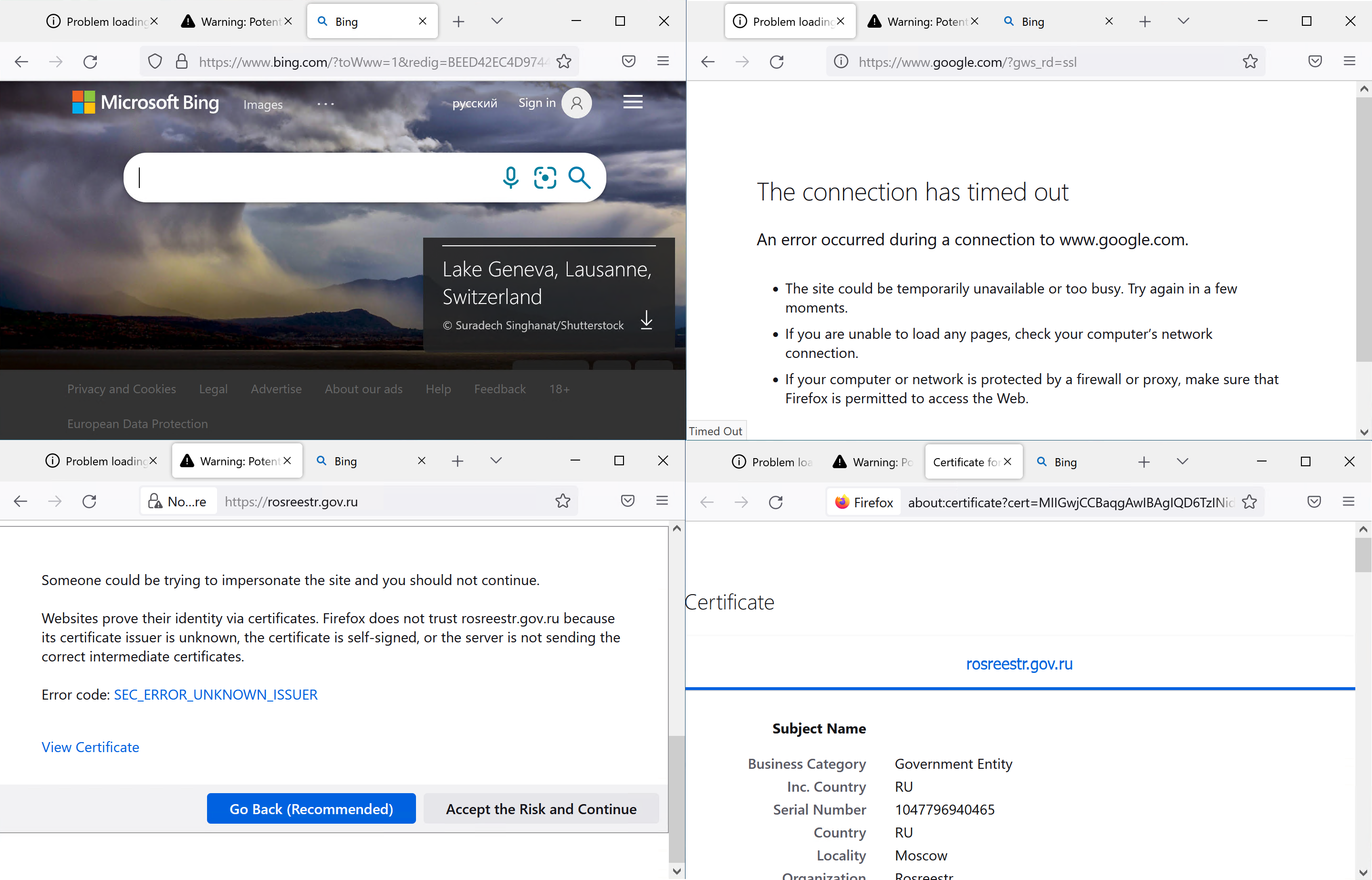Download the Lake Geneva wallpaper image
Image resolution: width=1372 pixels, height=880 pixels.
[x=646, y=320]
